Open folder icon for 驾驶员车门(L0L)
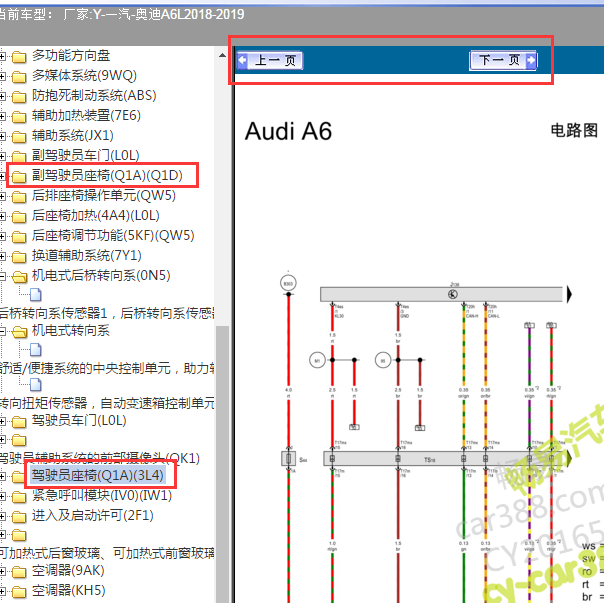The height and width of the screenshot is (603, 604). click(19, 422)
